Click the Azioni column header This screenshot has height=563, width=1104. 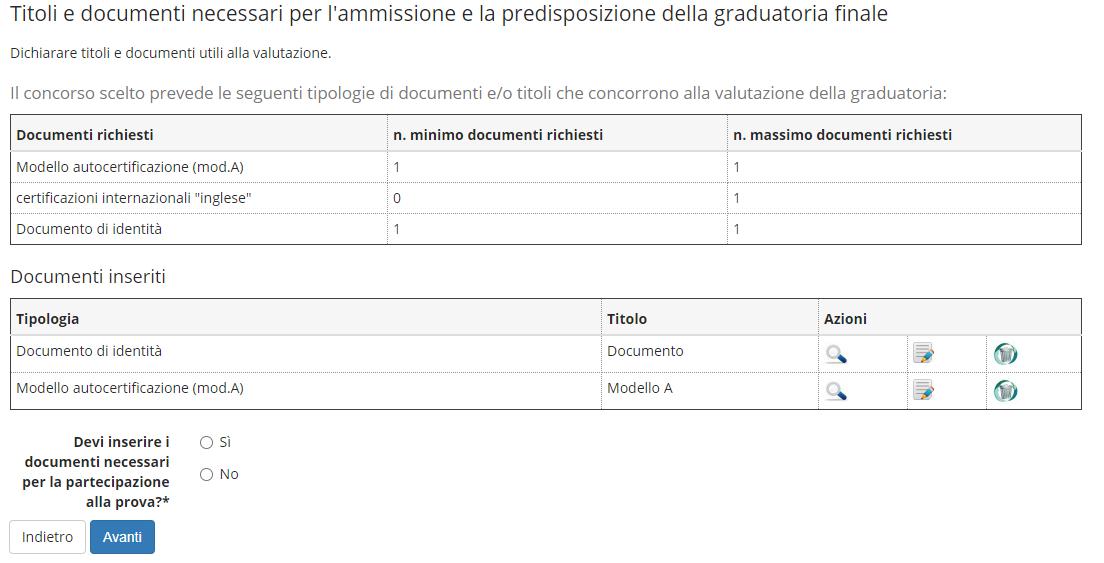(845, 319)
